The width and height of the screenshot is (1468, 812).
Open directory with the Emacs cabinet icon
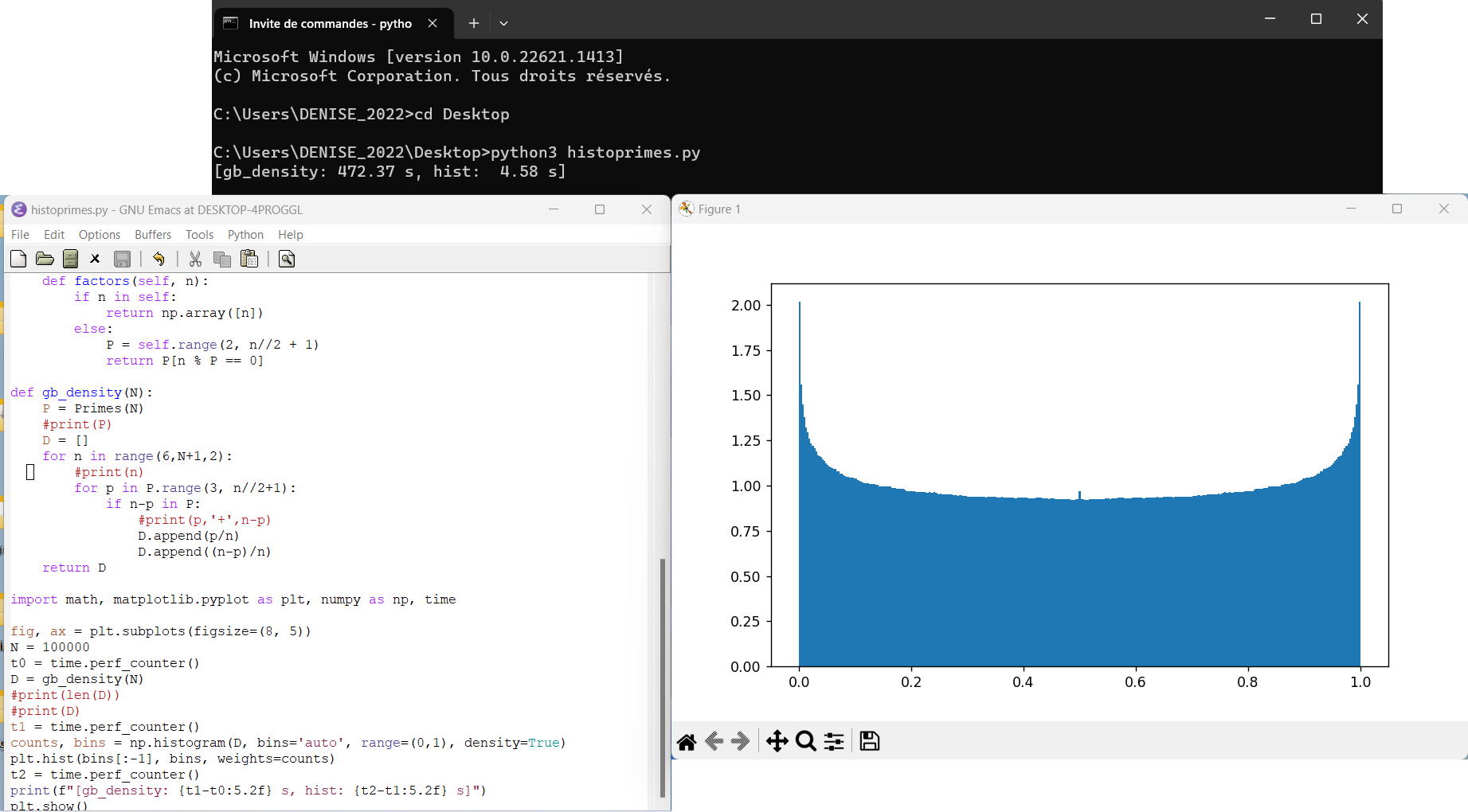point(70,259)
